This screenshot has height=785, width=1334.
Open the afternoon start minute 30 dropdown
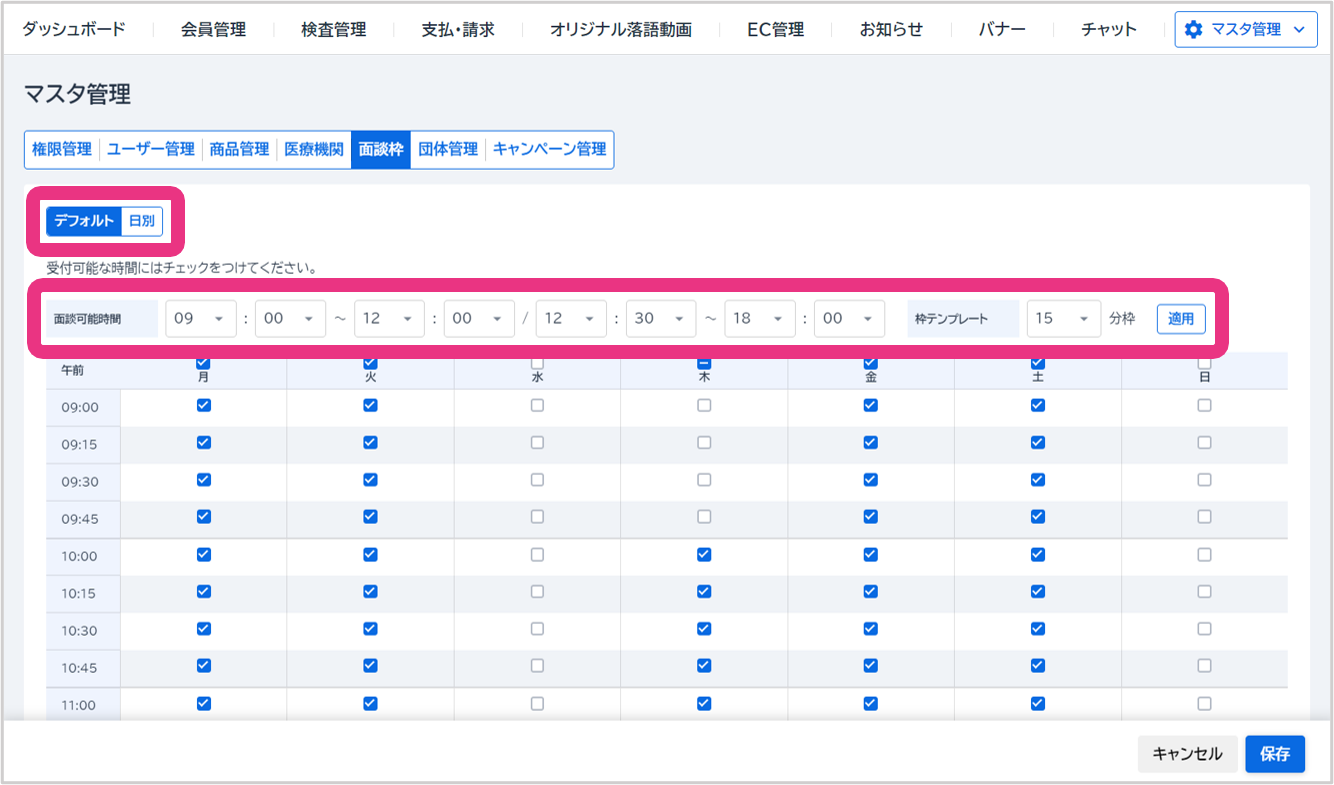661,318
